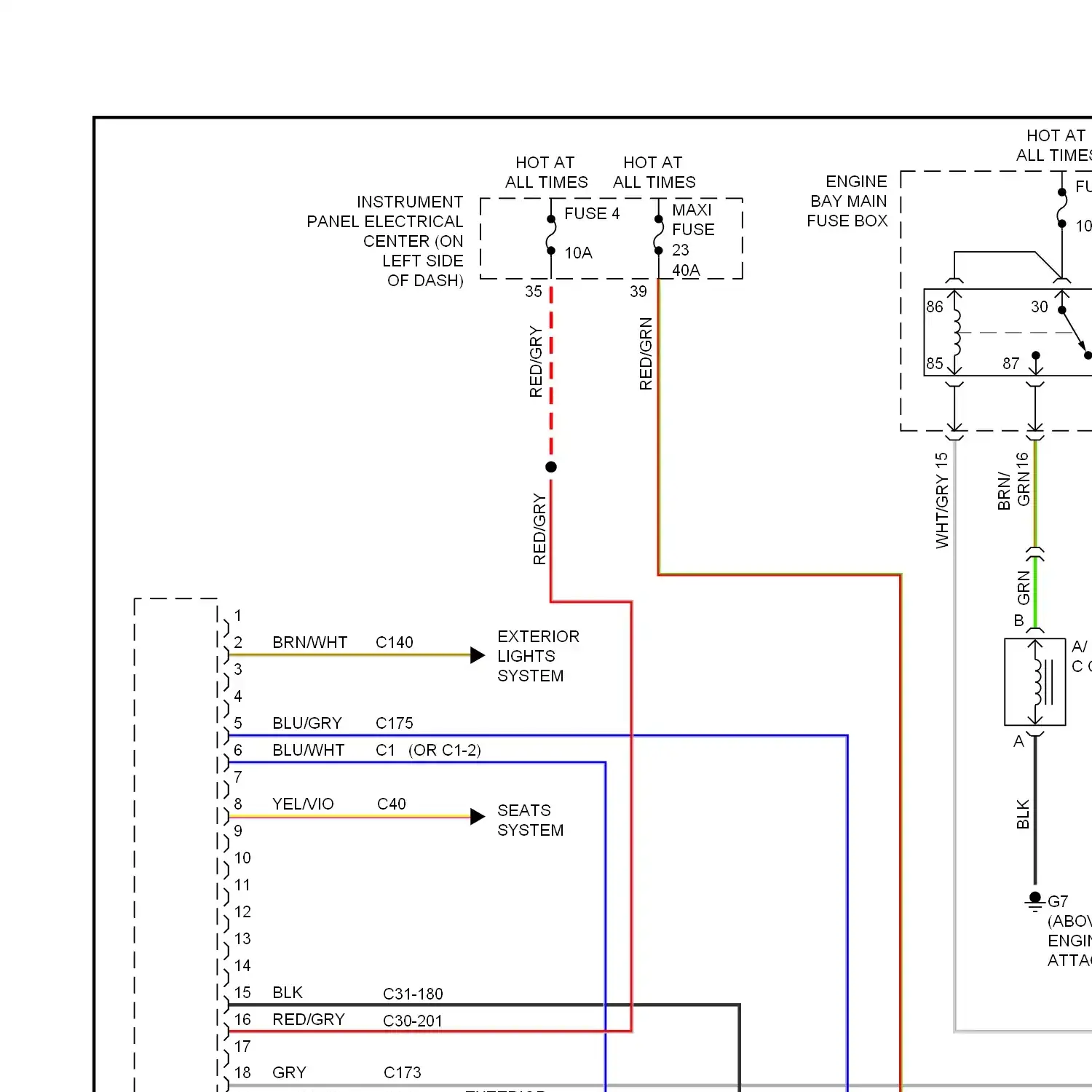The height and width of the screenshot is (1092, 1092).
Task: Click the MAXI FUSE 23 fuse symbol
Action: click(x=659, y=234)
